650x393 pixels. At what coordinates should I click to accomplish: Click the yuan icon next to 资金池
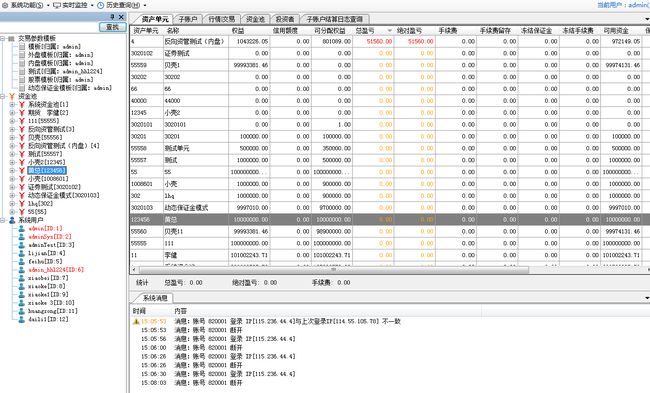12,96
